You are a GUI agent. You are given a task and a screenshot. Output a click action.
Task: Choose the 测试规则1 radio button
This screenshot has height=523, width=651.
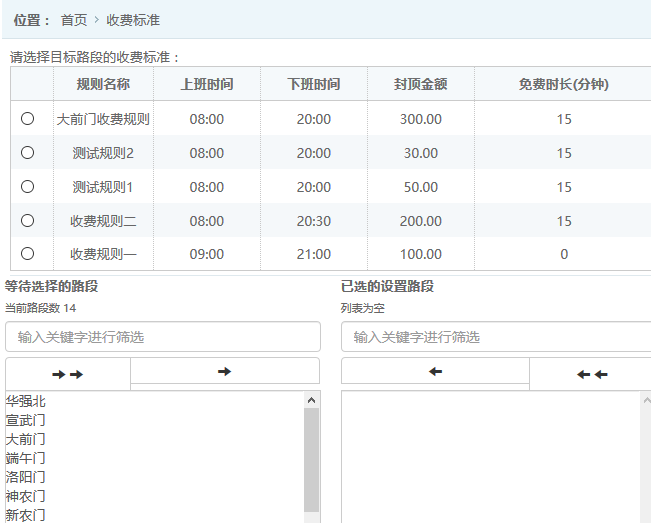tap(27, 187)
